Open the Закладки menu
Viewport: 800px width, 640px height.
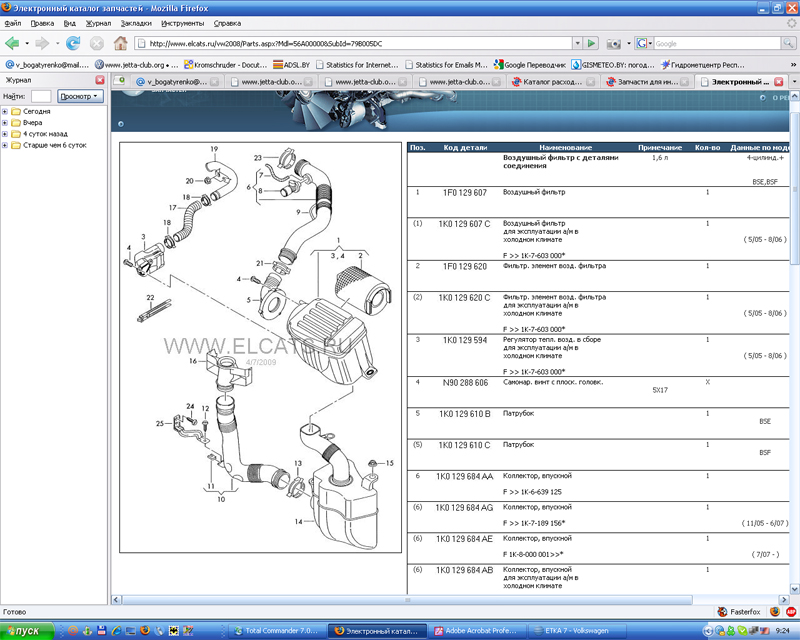[x=136, y=23]
